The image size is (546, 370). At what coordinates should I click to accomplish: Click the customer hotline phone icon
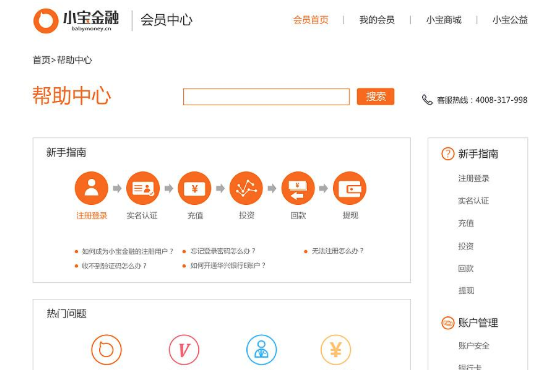tap(427, 100)
